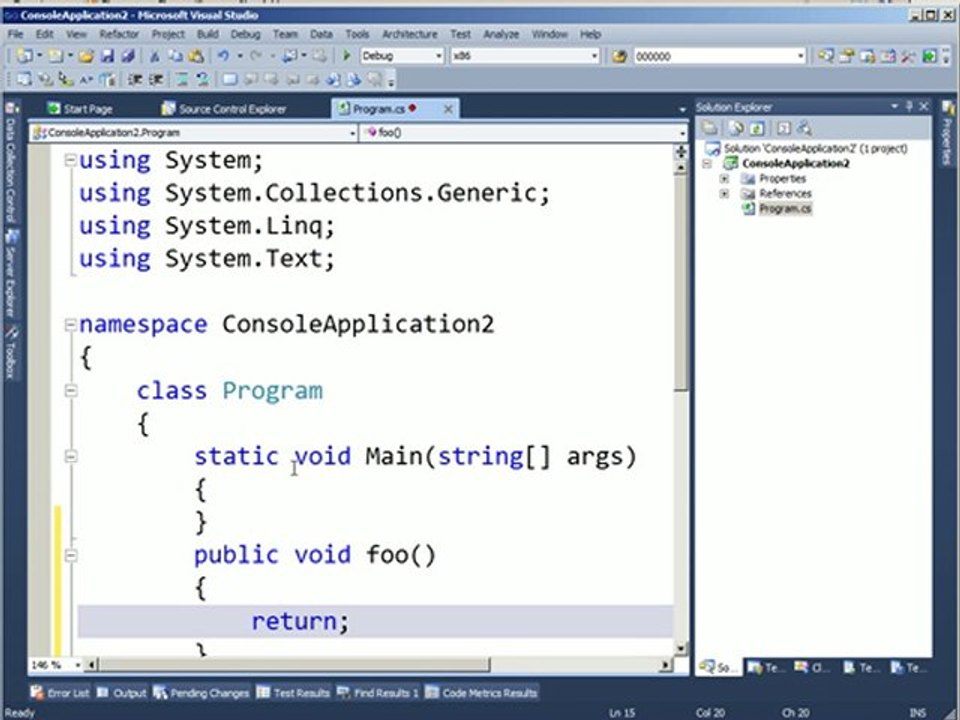
Task: Open the Build menu
Action: (208, 34)
